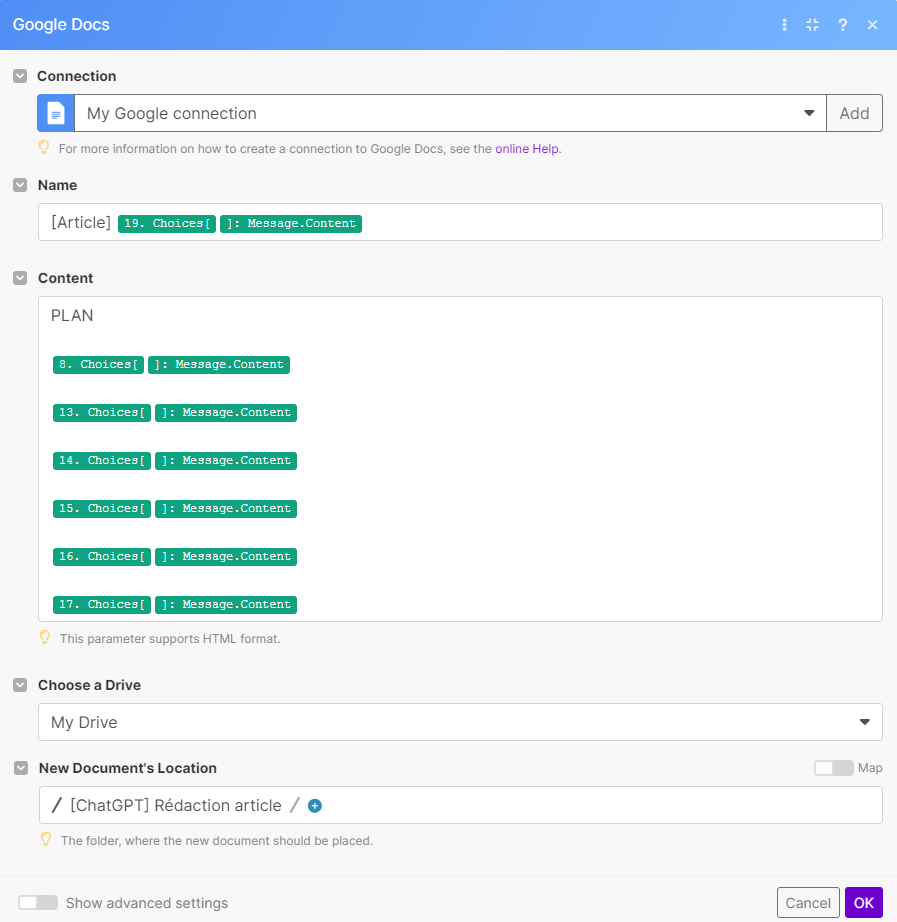Click Message.Content token in row 8
897x922 pixels.
[219, 365]
